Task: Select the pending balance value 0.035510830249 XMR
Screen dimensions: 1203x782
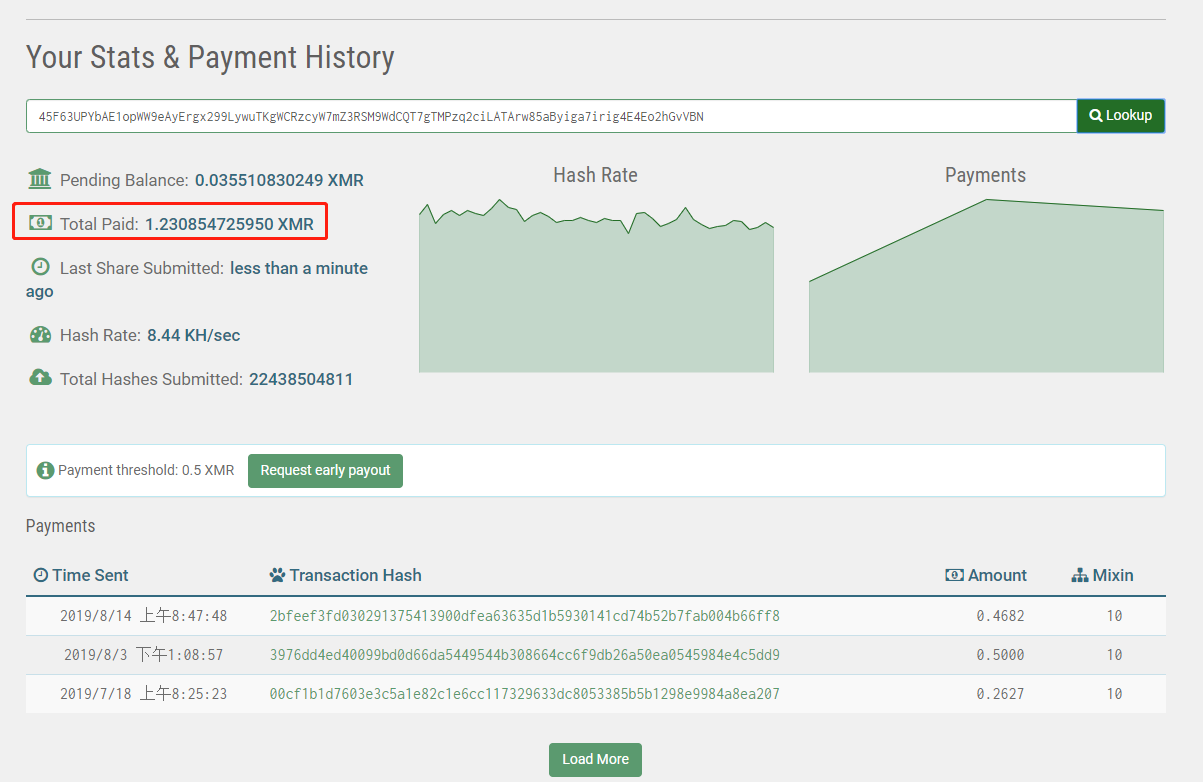Action: (279, 180)
